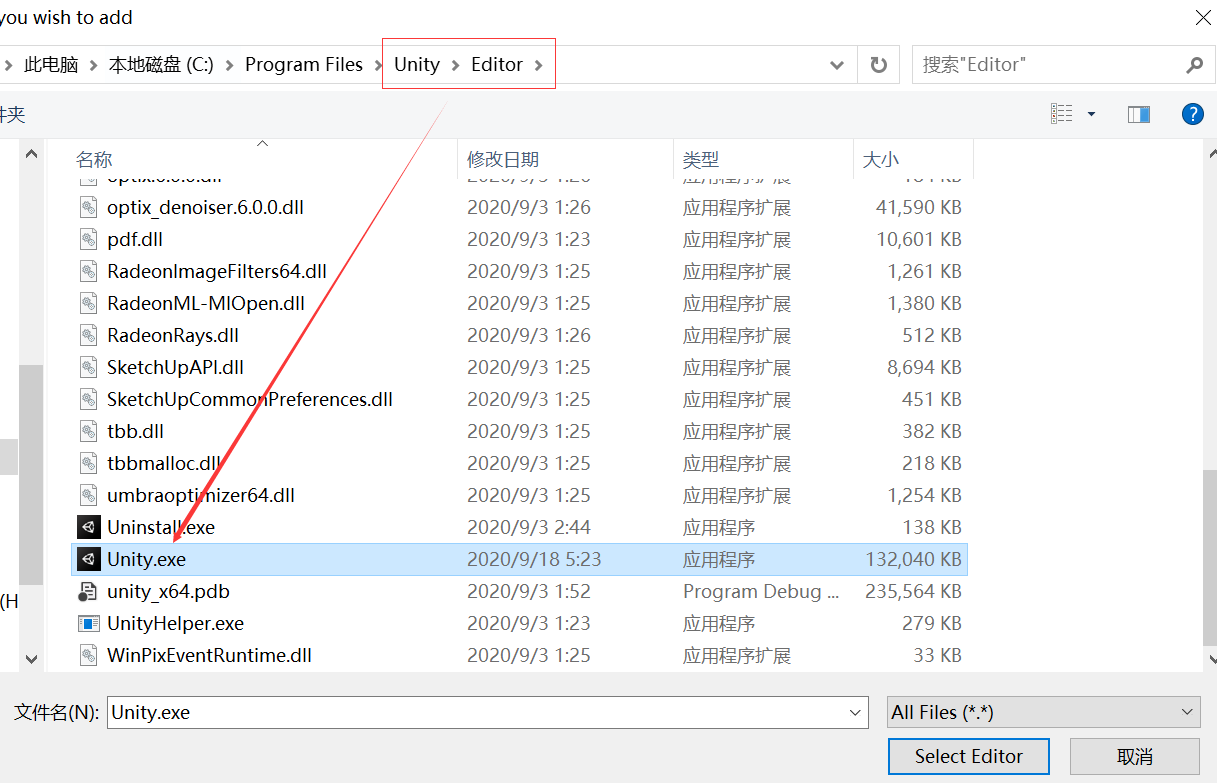Click the unity_x64.pdb file icon

pos(89,591)
